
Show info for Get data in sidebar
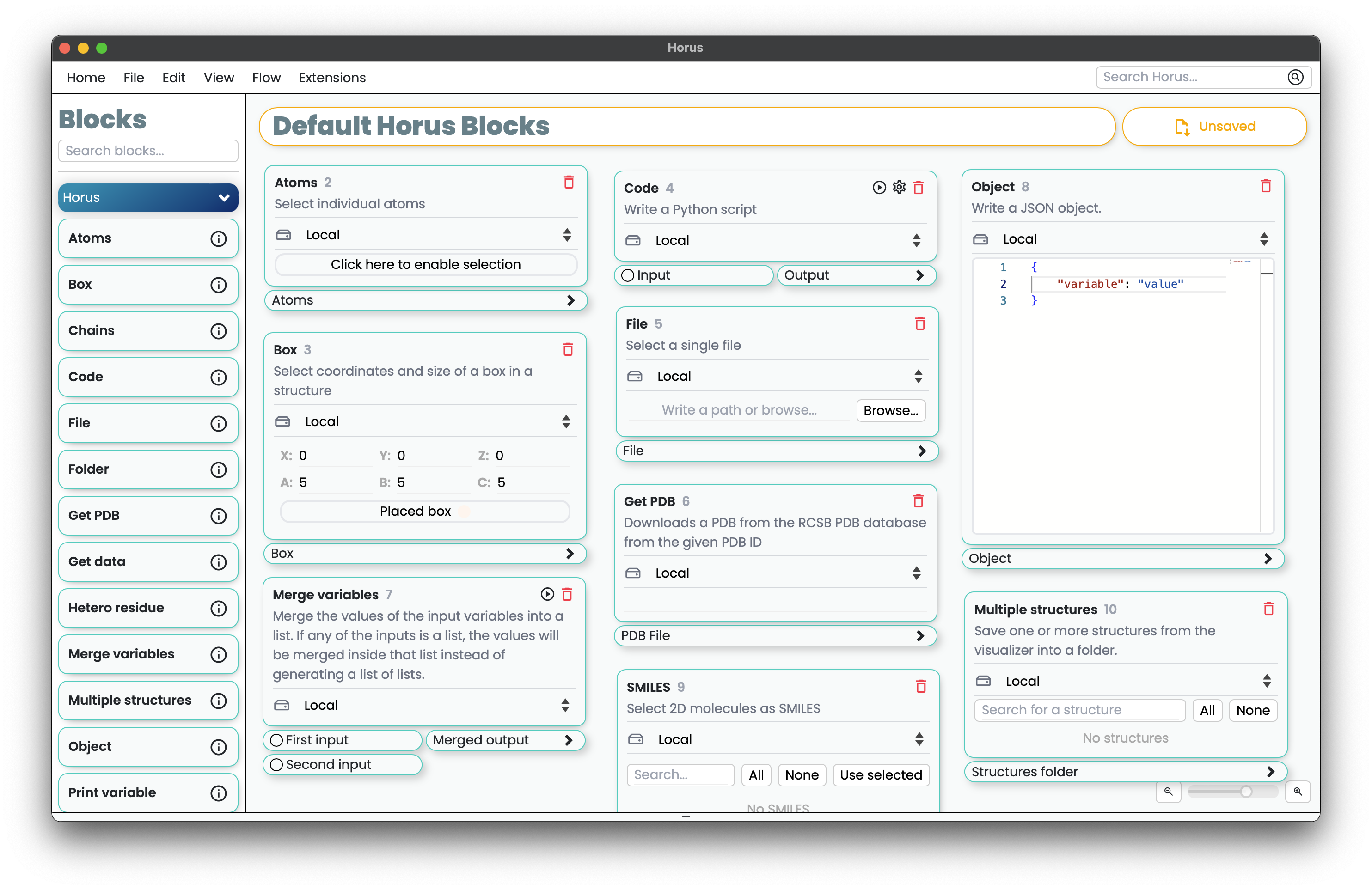point(218,562)
